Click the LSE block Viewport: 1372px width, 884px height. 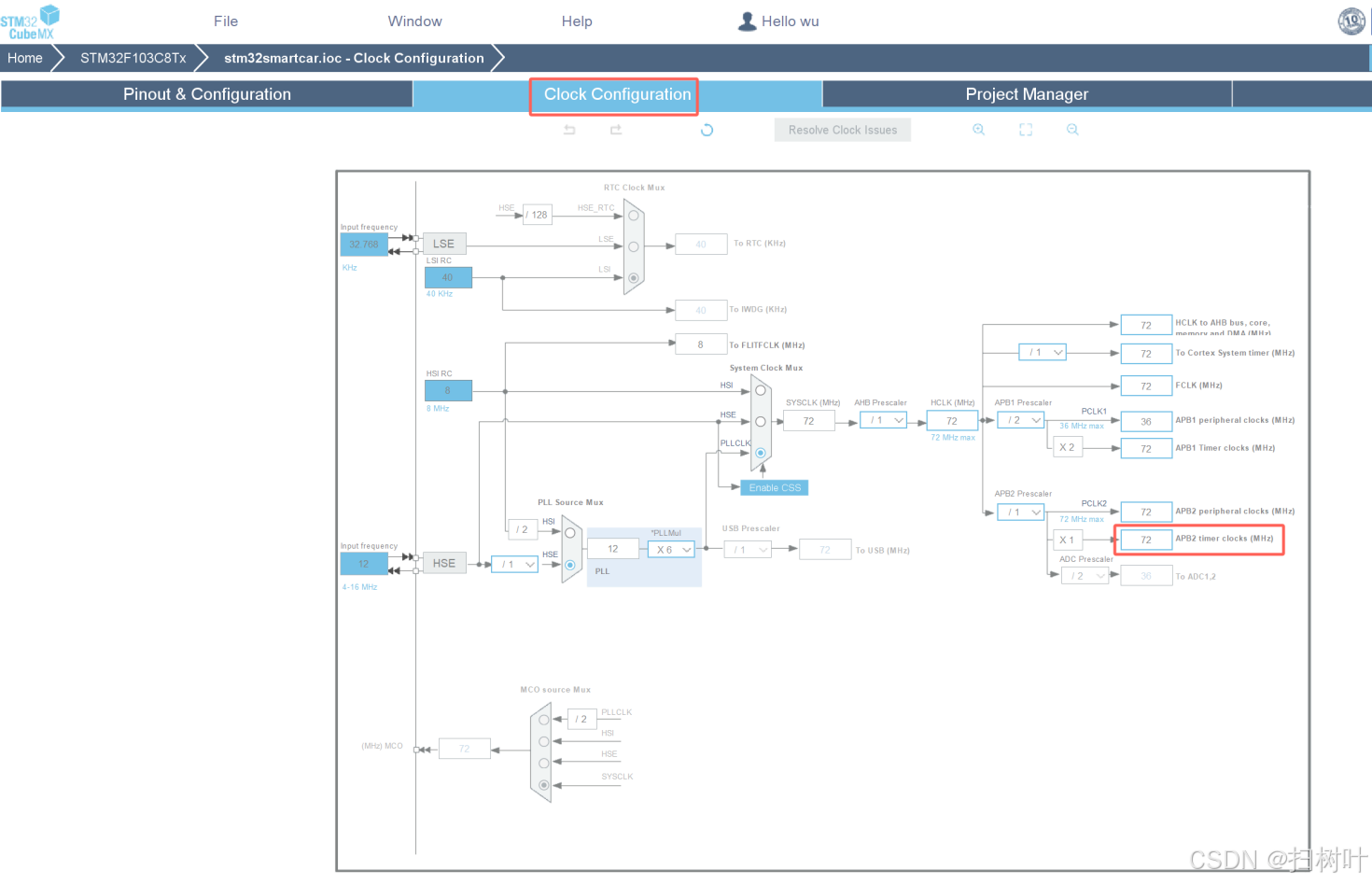click(x=444, y=244)
